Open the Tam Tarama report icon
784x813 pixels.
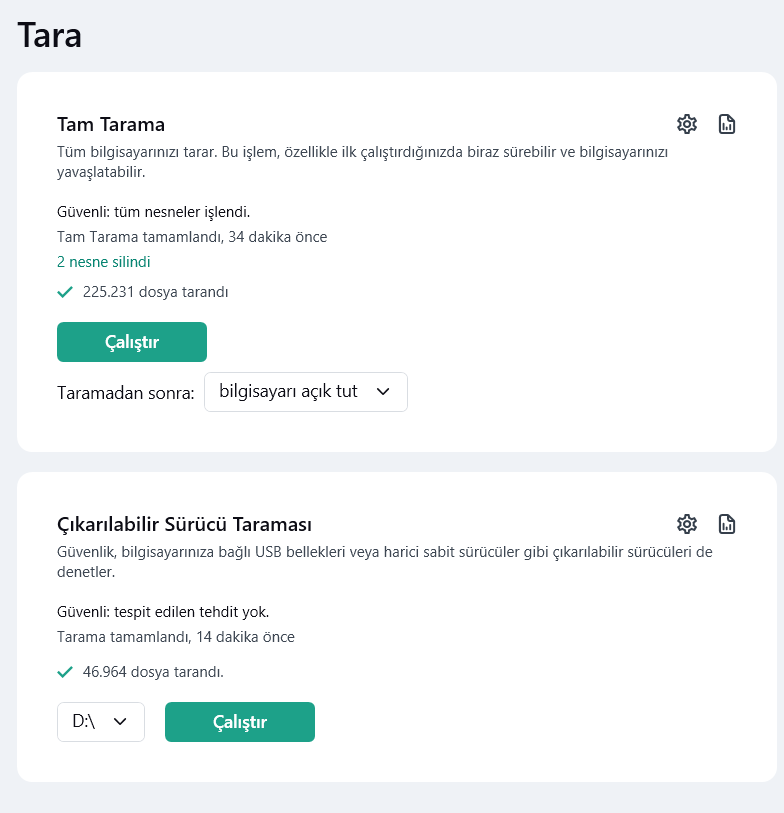point(727,124)
